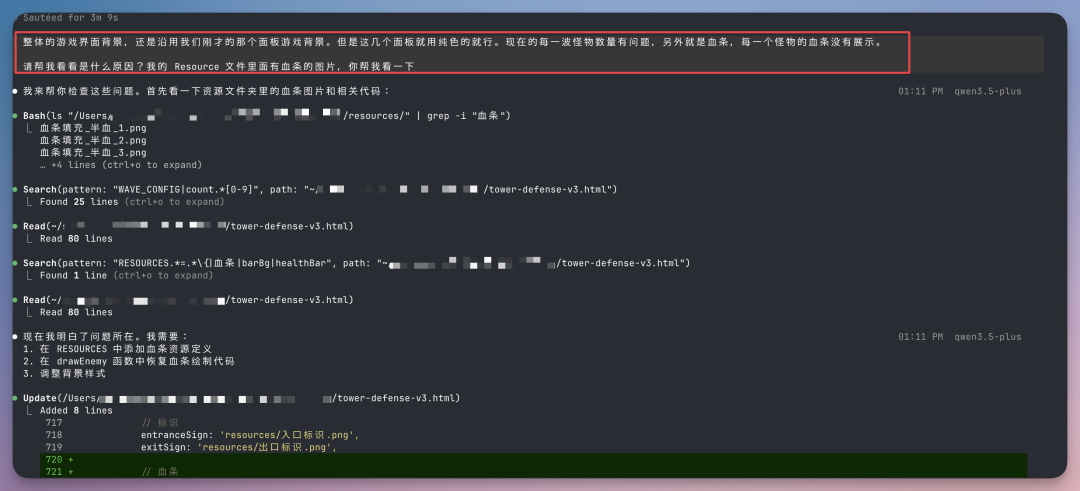Click step "1. 在 RESOURCES 中添加血条资源定义"
This screenshot has height=491, width=1080.
point(117,348)
